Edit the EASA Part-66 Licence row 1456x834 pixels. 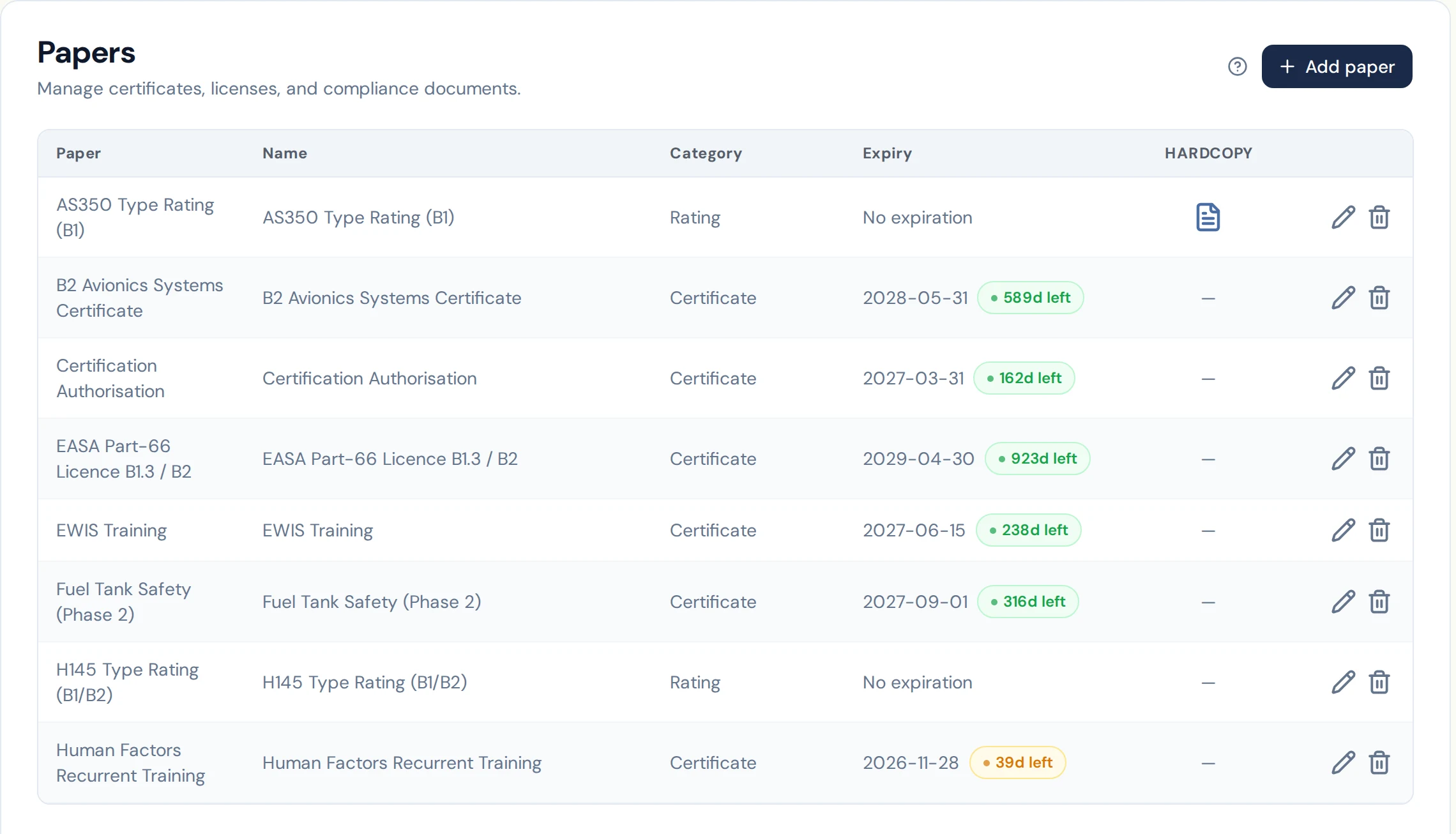pos(1343,459)
